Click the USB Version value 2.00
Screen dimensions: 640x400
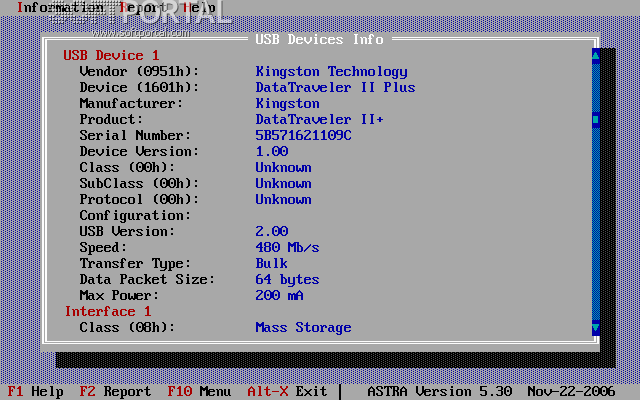[272, 231]
